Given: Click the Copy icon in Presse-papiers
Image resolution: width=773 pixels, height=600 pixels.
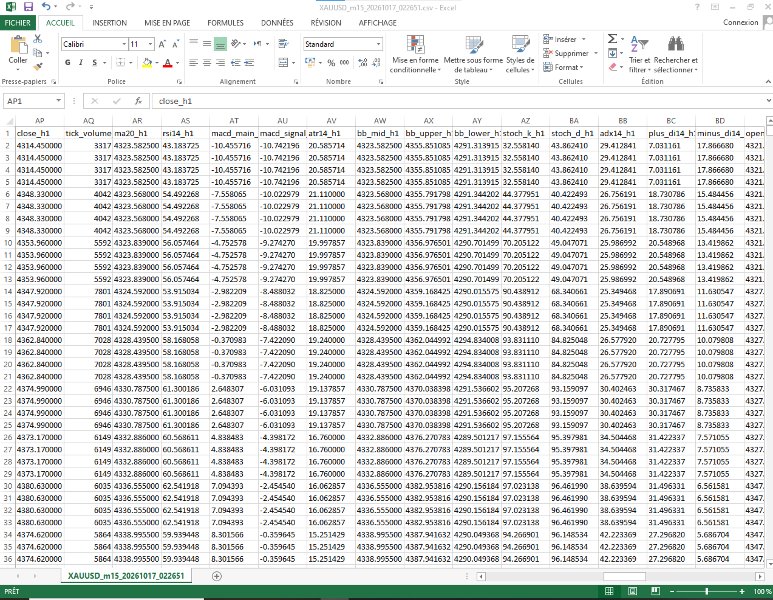Looking at the screenshot, I should [37, 52].
